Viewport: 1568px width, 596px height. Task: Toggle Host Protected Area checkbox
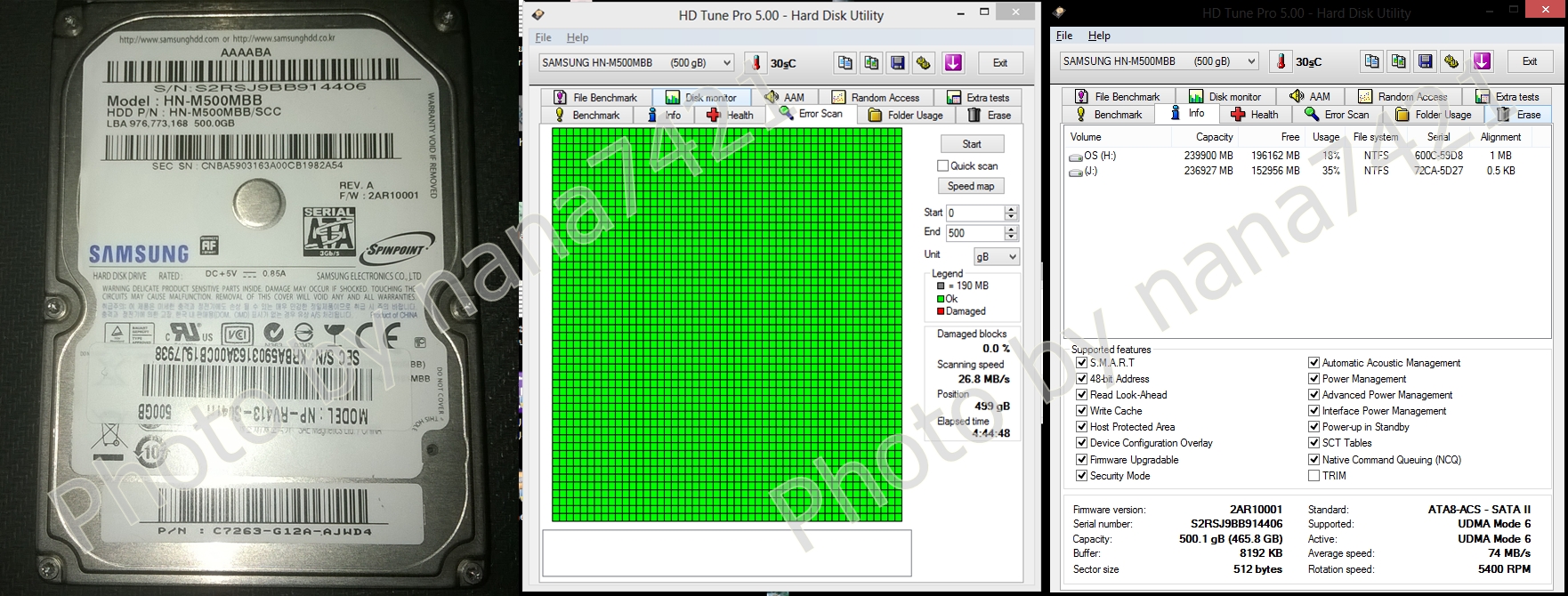(1081, 427)
